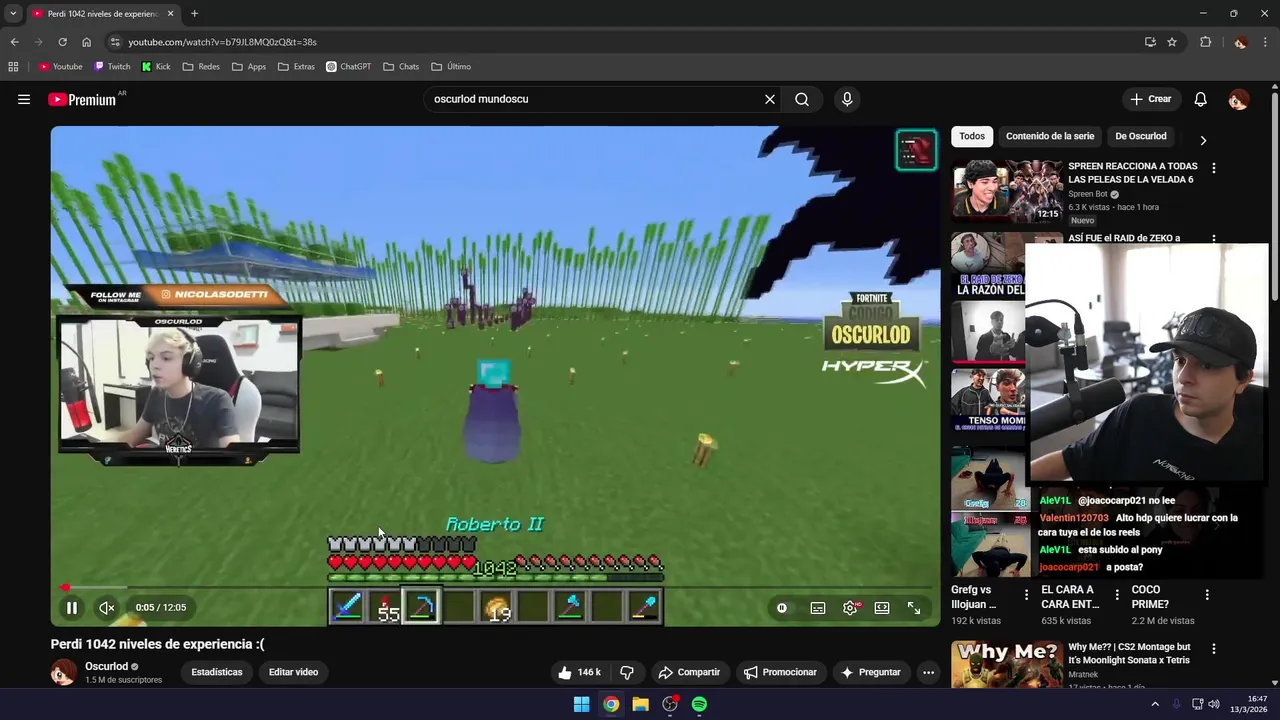The image size is (1280, 720).
Task: Click the Preguntar button
Action: 870,672
